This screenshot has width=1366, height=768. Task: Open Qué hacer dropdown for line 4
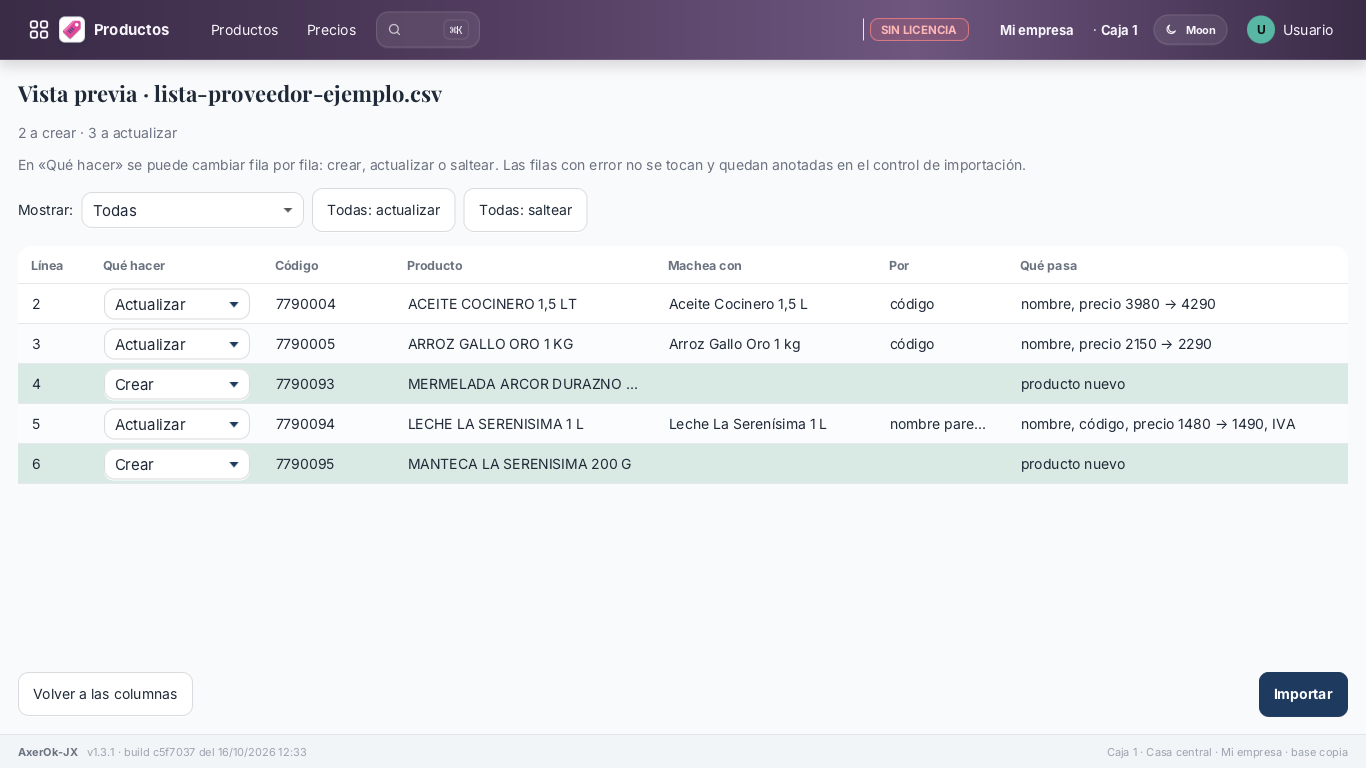point(177,384)
